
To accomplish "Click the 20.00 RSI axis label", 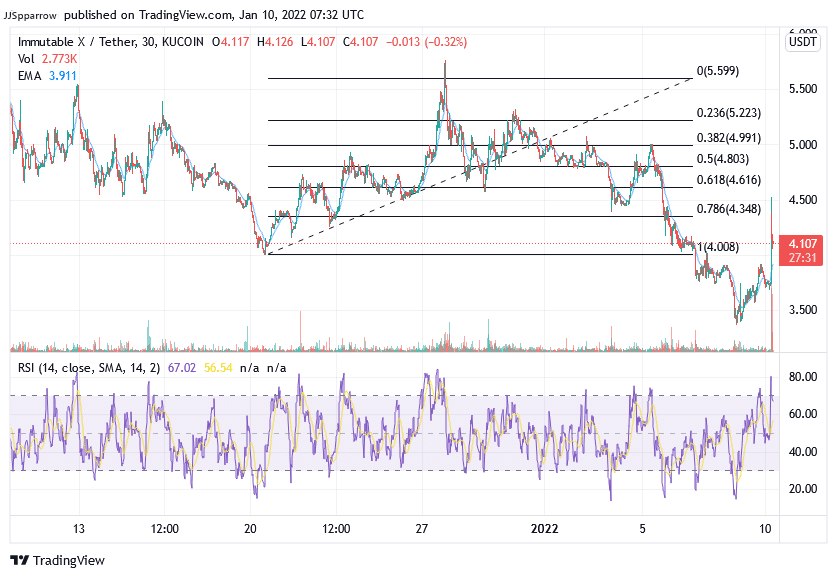I will [x=803, y=489].
